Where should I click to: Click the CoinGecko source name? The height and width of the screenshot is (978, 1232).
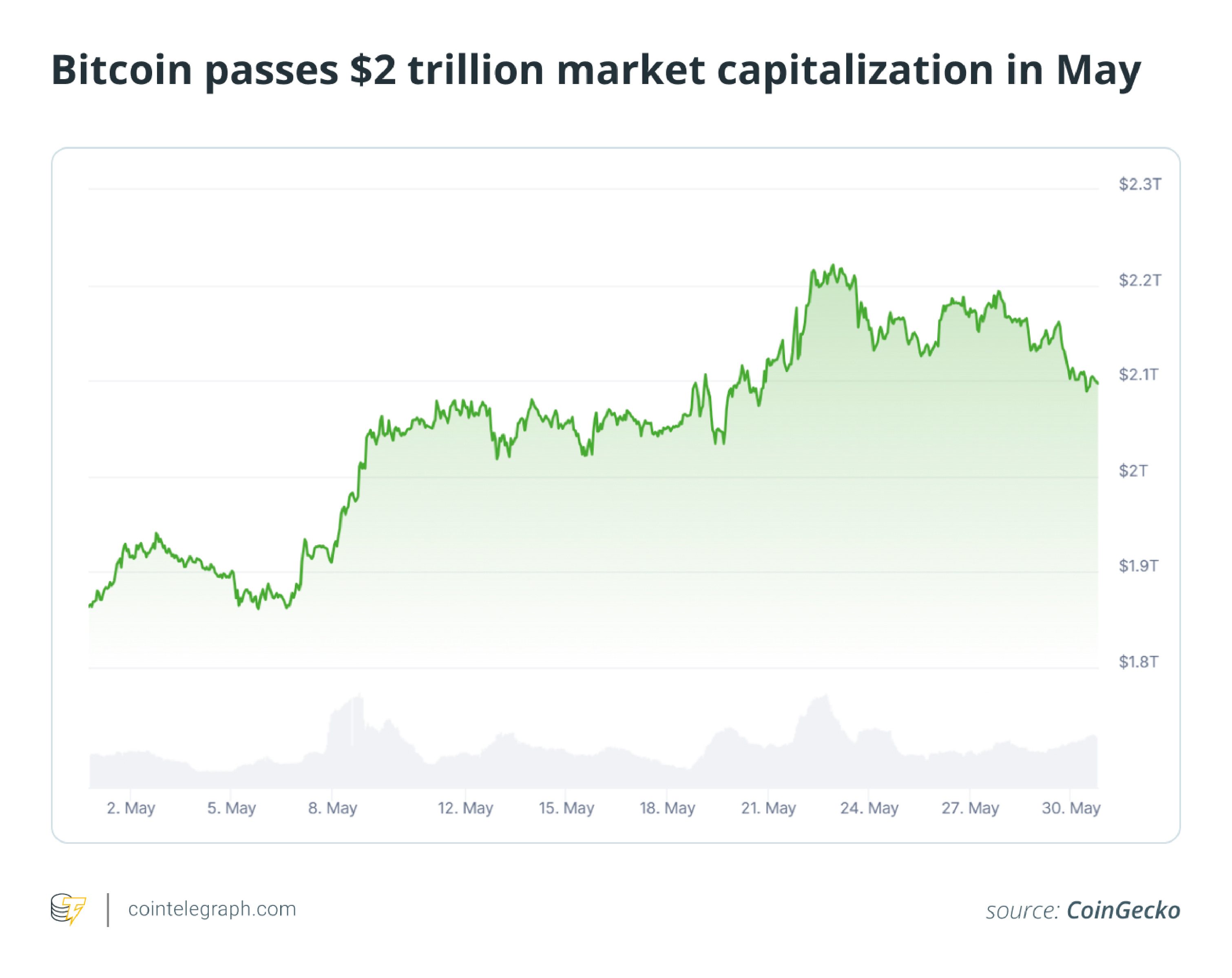coord(1123,911)
